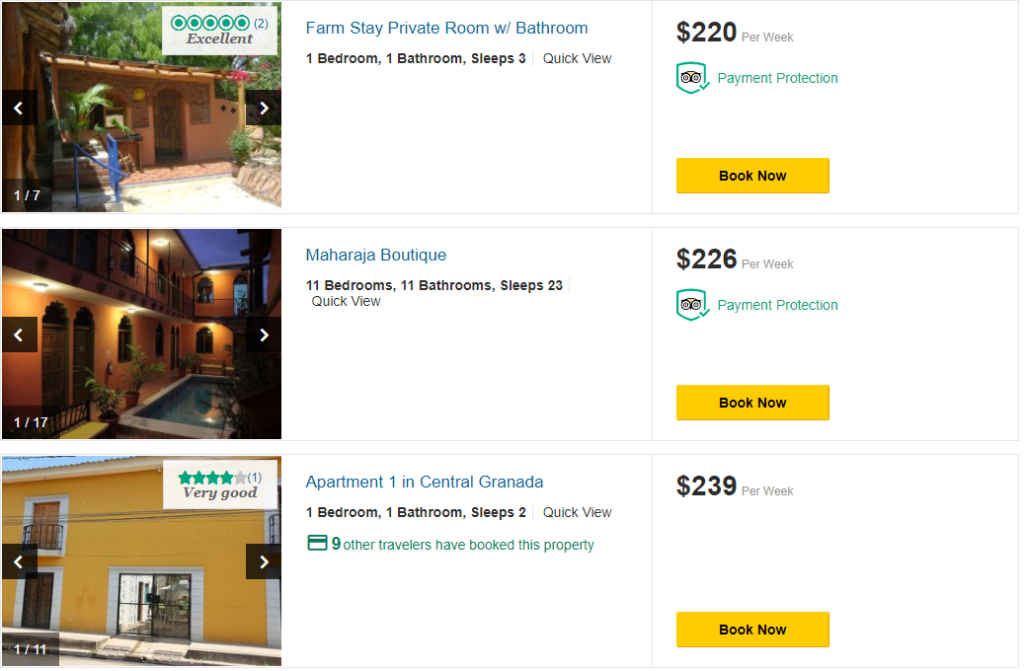Viewport: 1024px width, 671px height.
Task: Show previous photo of Farm Stay listing
Action: tap(19, 108)
